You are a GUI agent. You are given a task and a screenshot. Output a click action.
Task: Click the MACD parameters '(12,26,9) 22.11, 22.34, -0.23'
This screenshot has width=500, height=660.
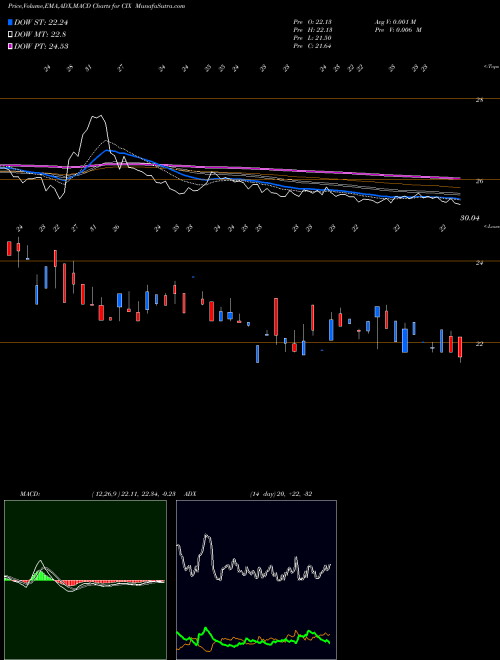[136, 494]
